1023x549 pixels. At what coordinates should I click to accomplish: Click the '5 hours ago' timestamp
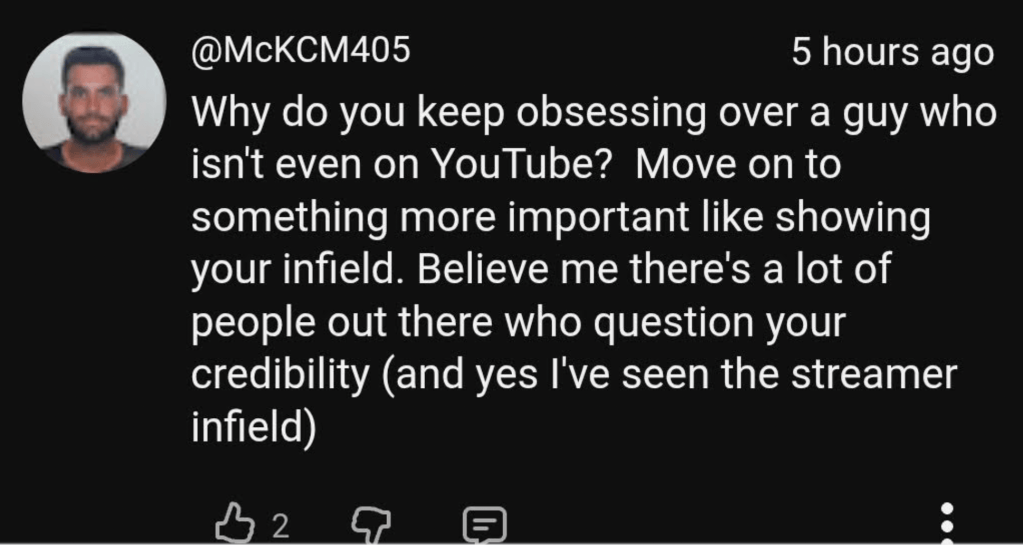(893, 52)
